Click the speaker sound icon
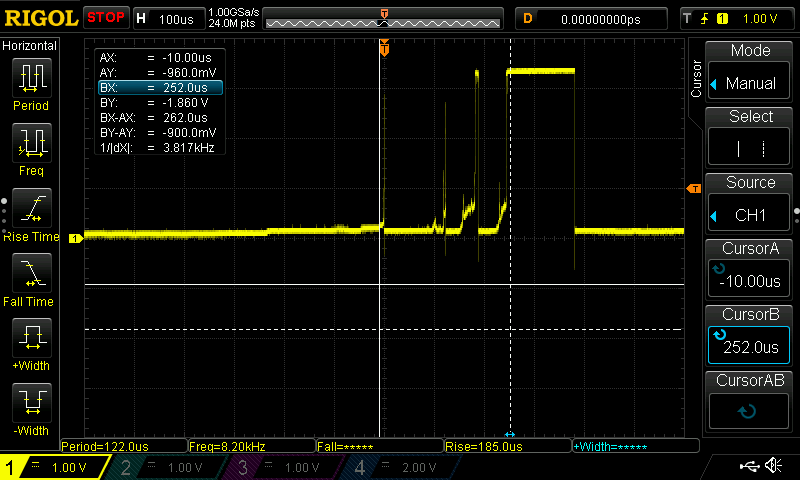 coord(773,466)
